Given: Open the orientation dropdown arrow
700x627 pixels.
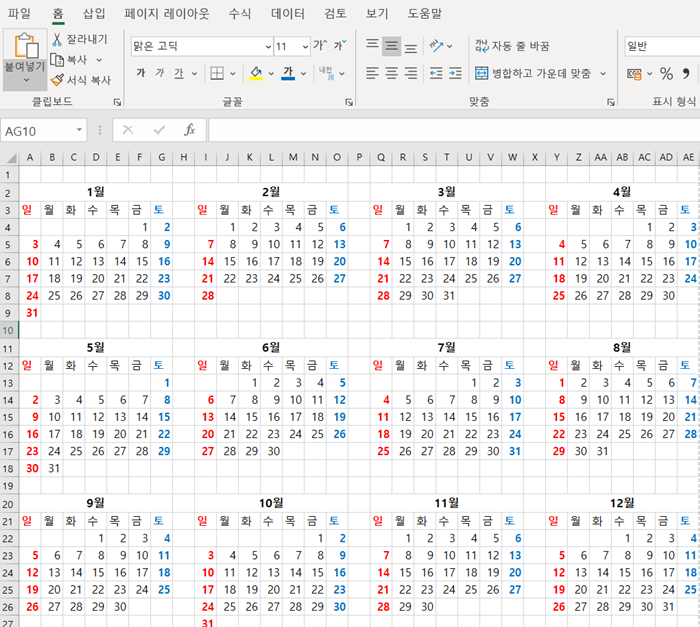Looking at the screenshot, I should pyautogui.click(x=450, y=46).
